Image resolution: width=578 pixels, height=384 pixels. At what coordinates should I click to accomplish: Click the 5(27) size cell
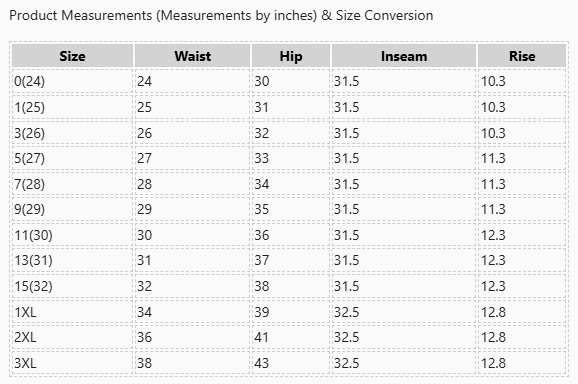pos(72,158)
